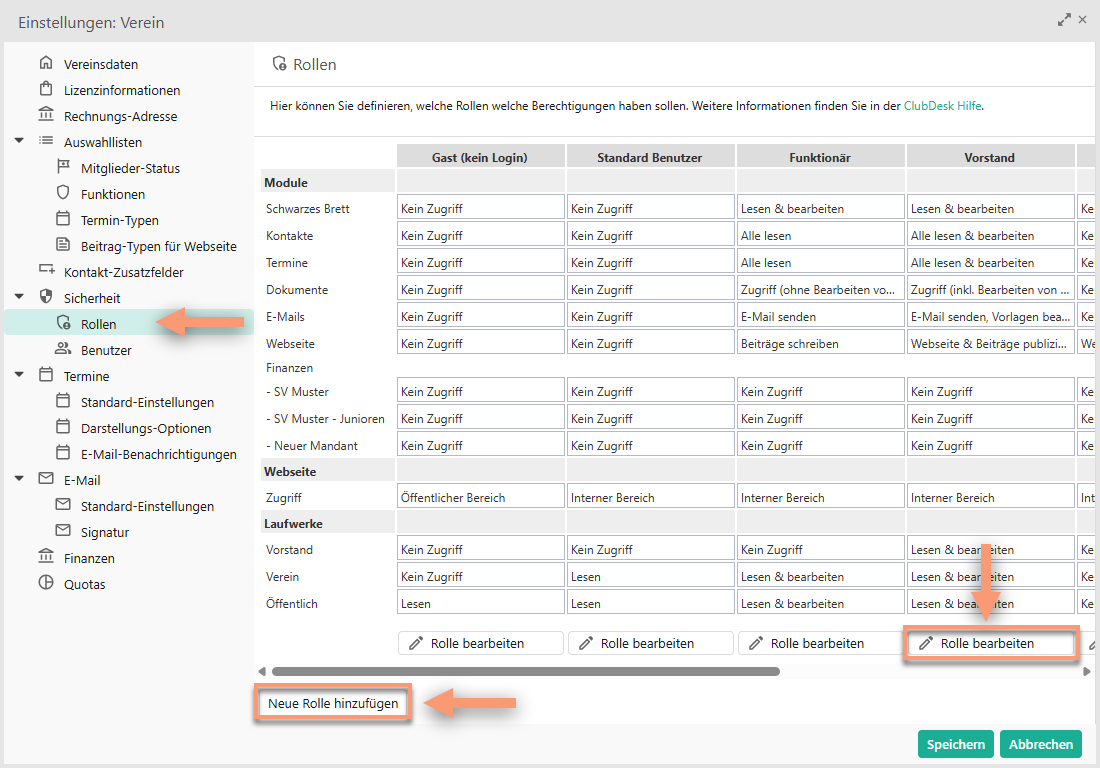
Task: Edit the Standard Benutzer role
Action: click(x=651, y=643)
